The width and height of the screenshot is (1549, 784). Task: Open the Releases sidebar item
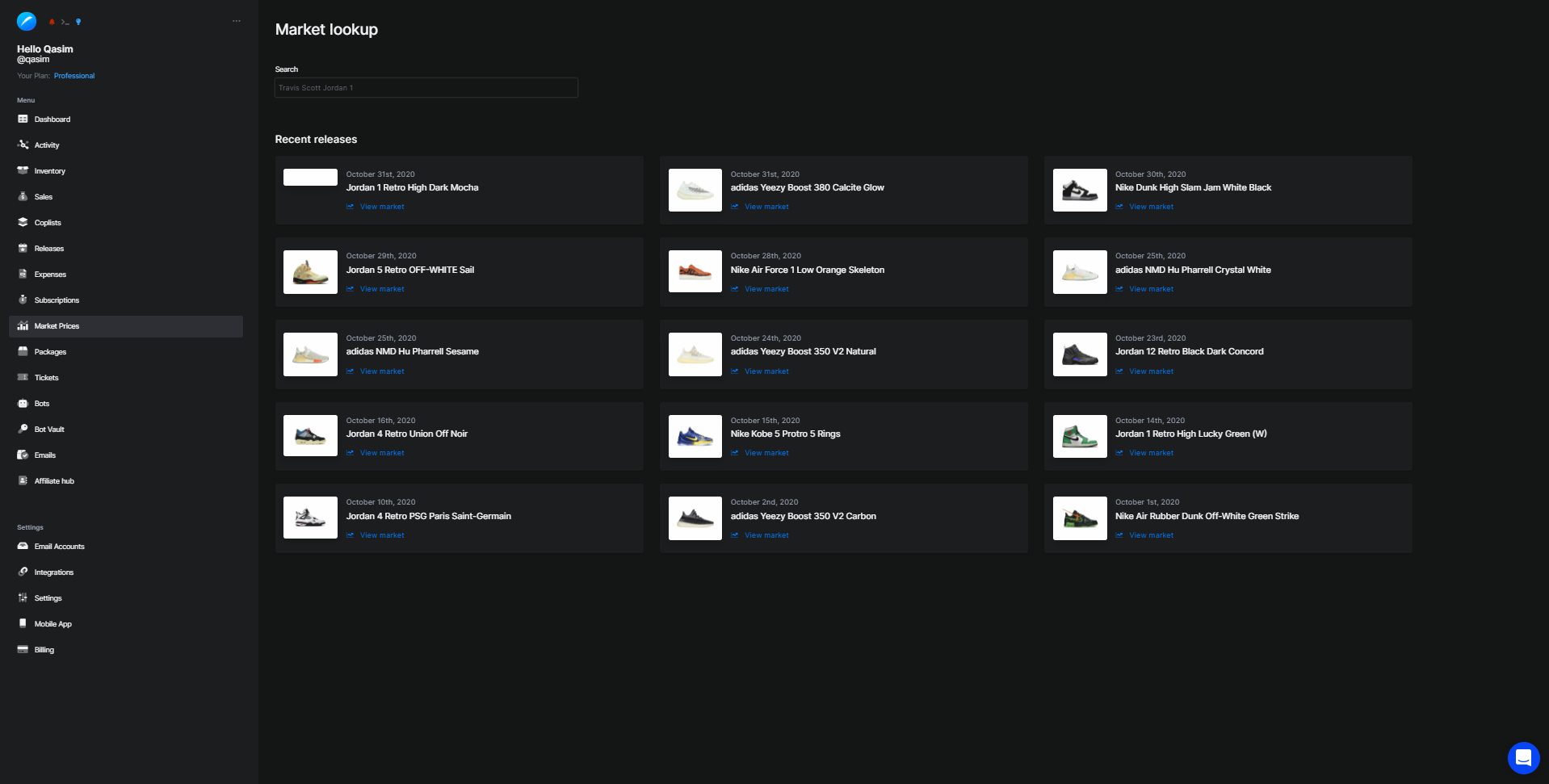[x=48, y=249]
